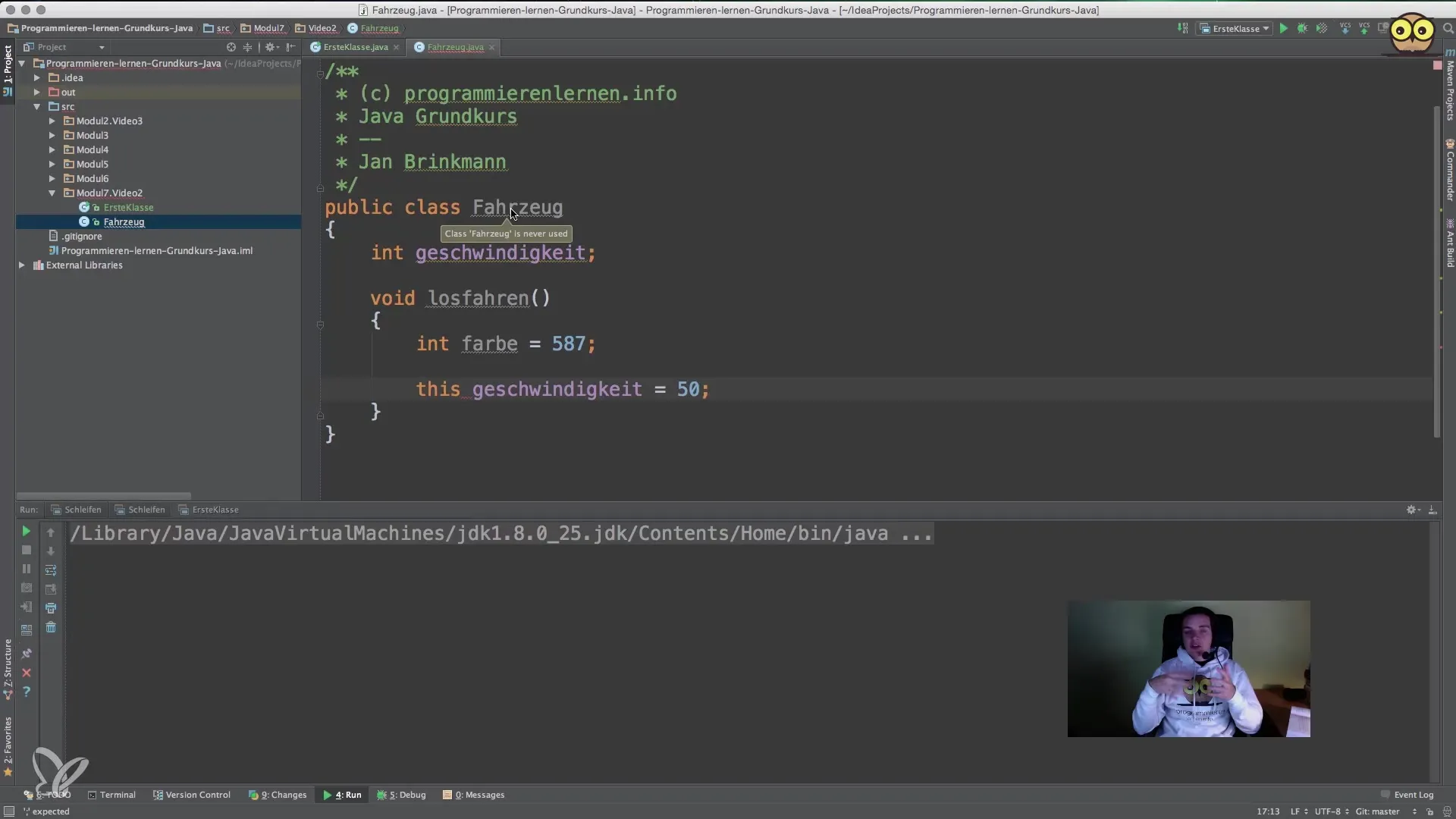Expand the Modul2.Video3 package
This screenshot has height=819, width=1456.
point(52,121)
